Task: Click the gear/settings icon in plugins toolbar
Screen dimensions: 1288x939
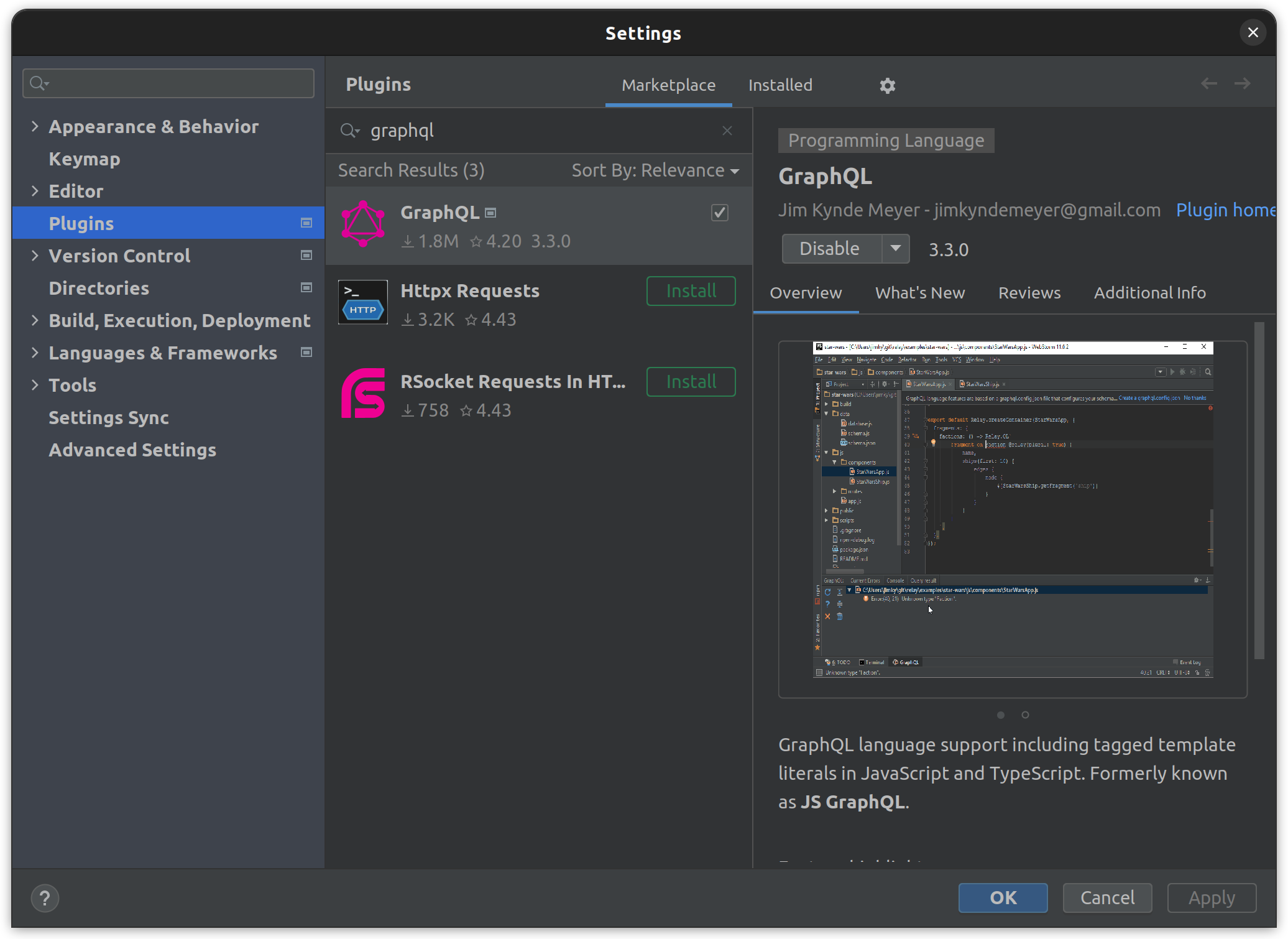Action: pos(885,84)
